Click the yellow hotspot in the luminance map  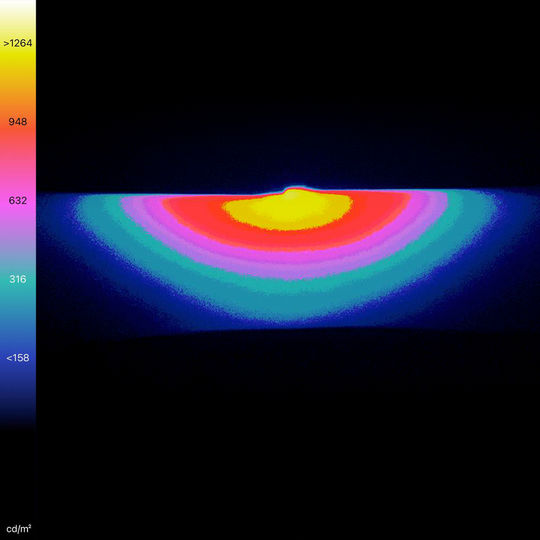tap(288, 210)
